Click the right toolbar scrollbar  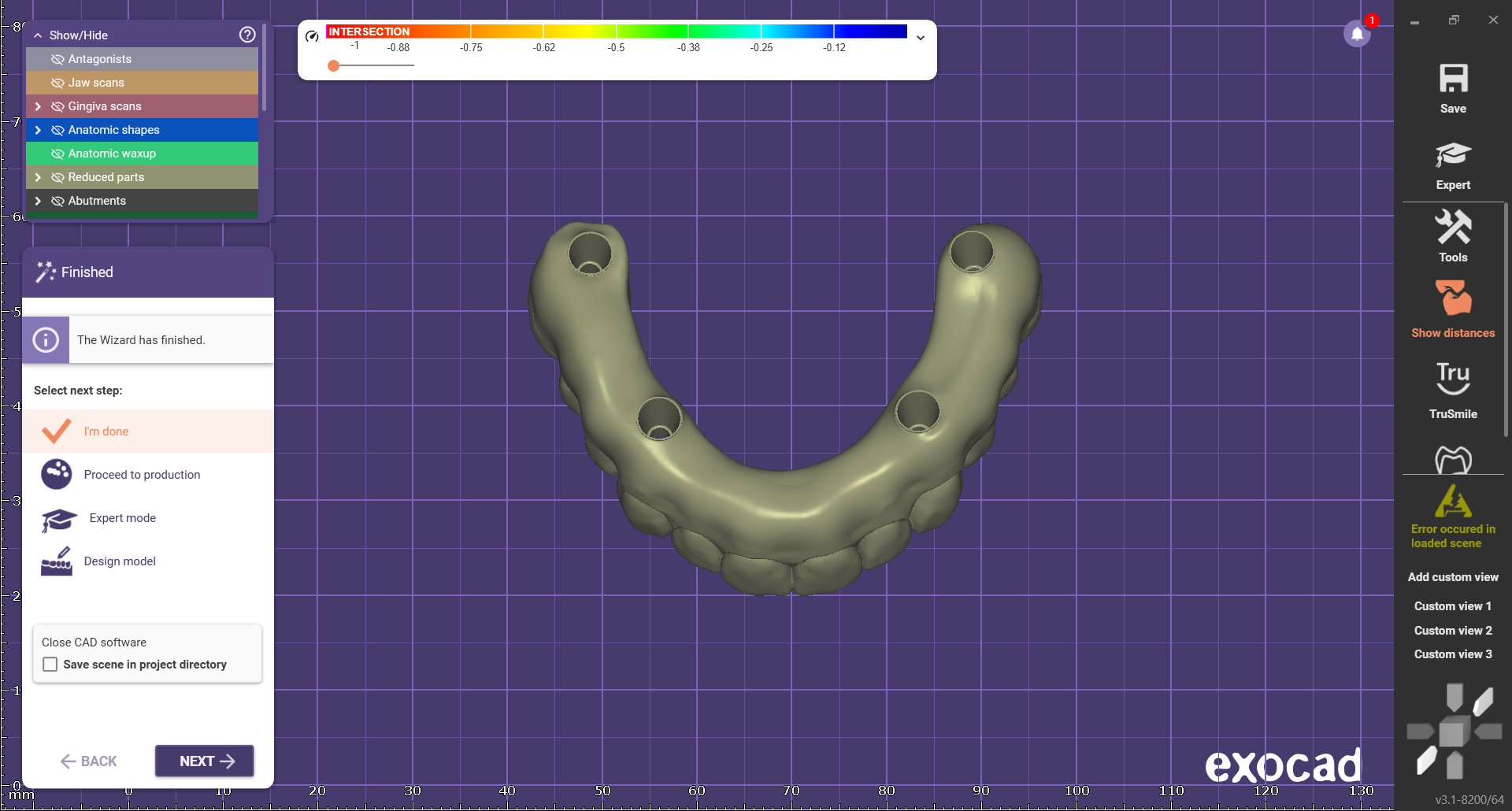point(1506,319)
